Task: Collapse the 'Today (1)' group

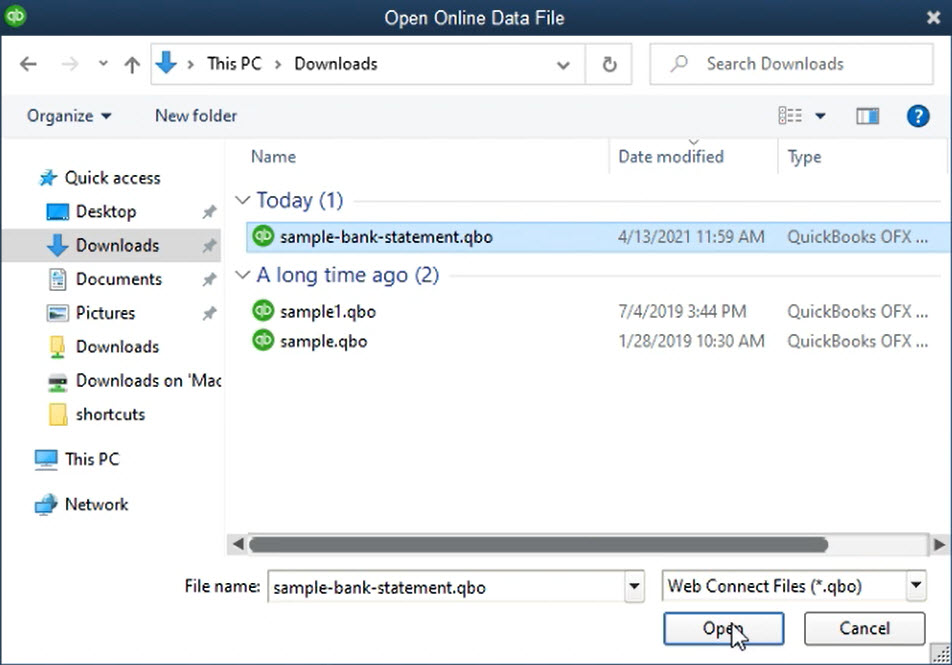Action: [242, 200]
